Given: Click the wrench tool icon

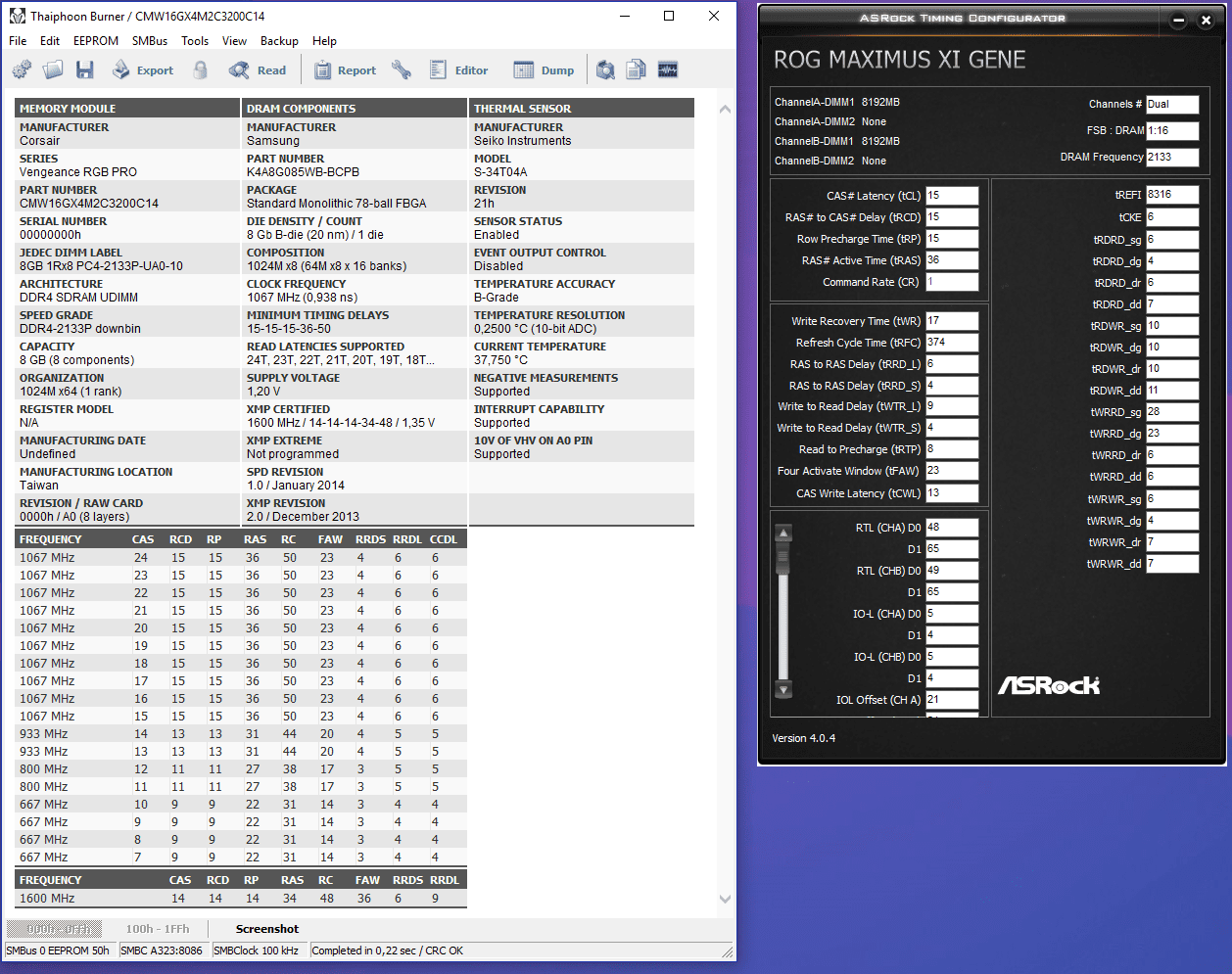Looking at the screenshot, I should tap(402, 70).
